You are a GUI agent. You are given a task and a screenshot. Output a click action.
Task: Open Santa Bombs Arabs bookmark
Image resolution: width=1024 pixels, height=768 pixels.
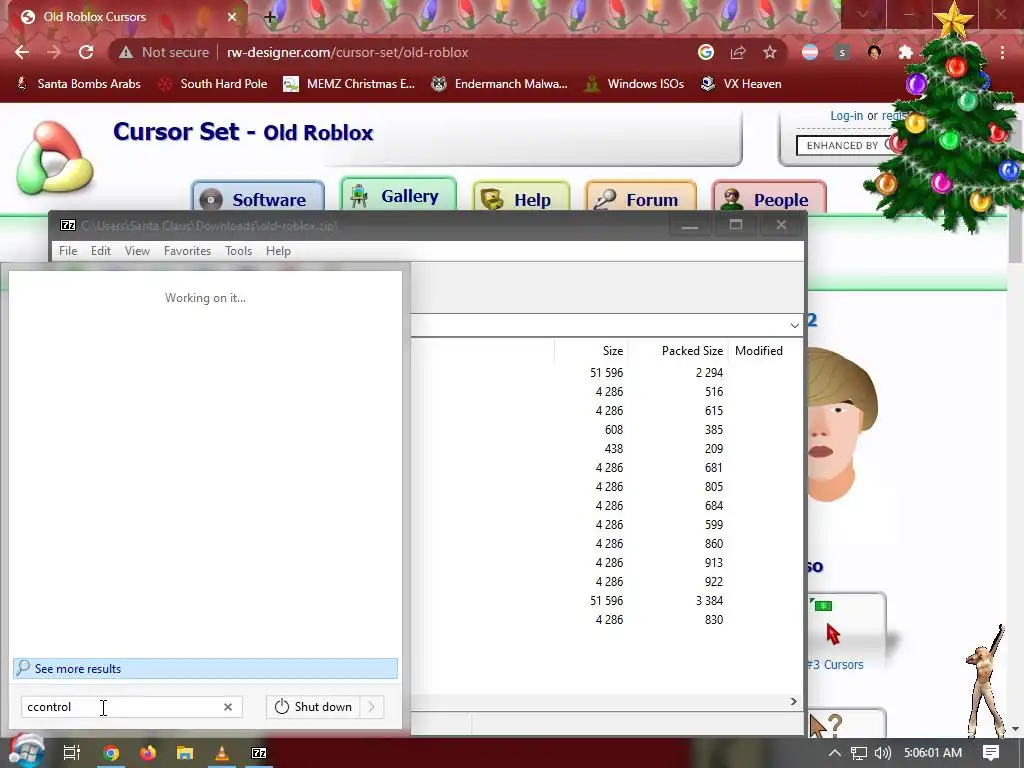click(x=78, y=84)
